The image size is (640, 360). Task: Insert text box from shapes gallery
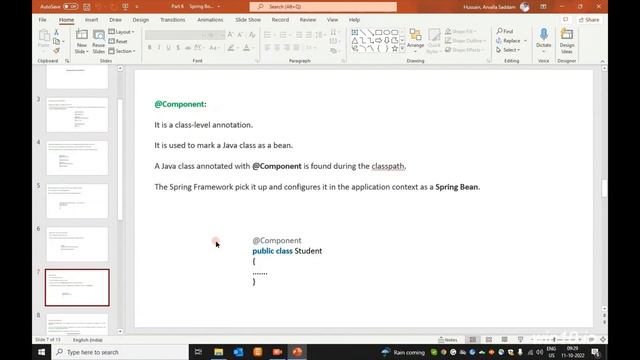(355, 33)
